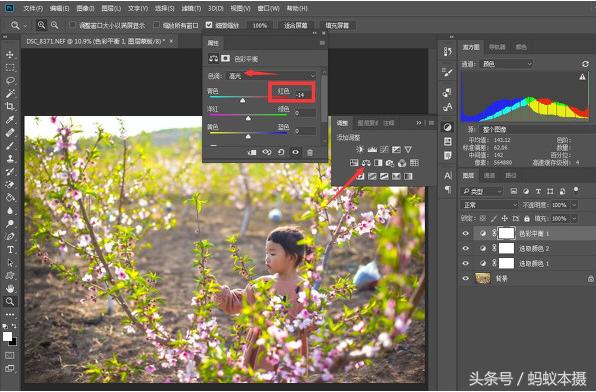Hide the 选取颜色 1 layer
This screenshot has height=392, width=596.
pos(466,263)
